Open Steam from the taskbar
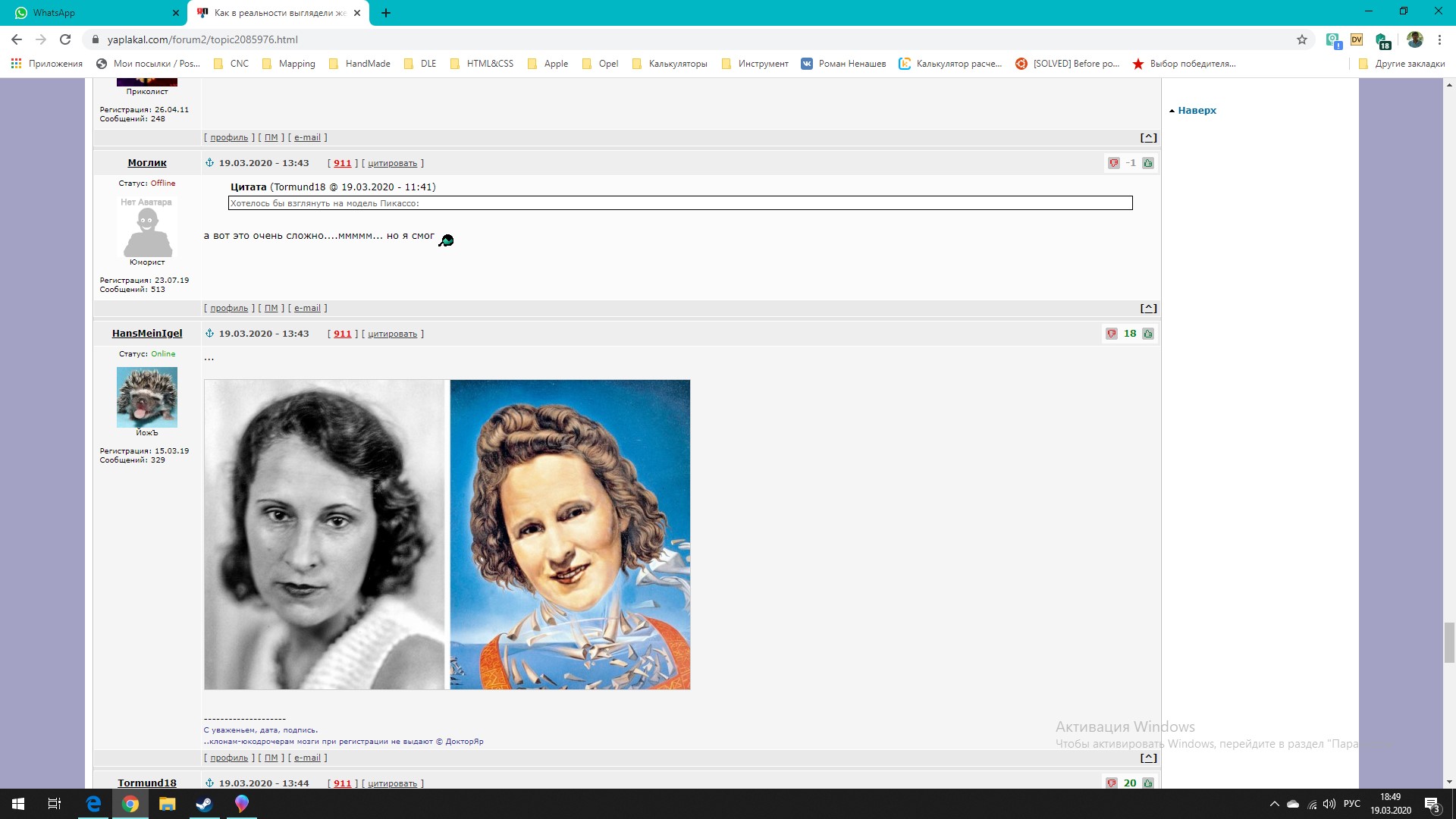Image resolution: width=1456 pixels, height=819 pixels. pos(205,804)
